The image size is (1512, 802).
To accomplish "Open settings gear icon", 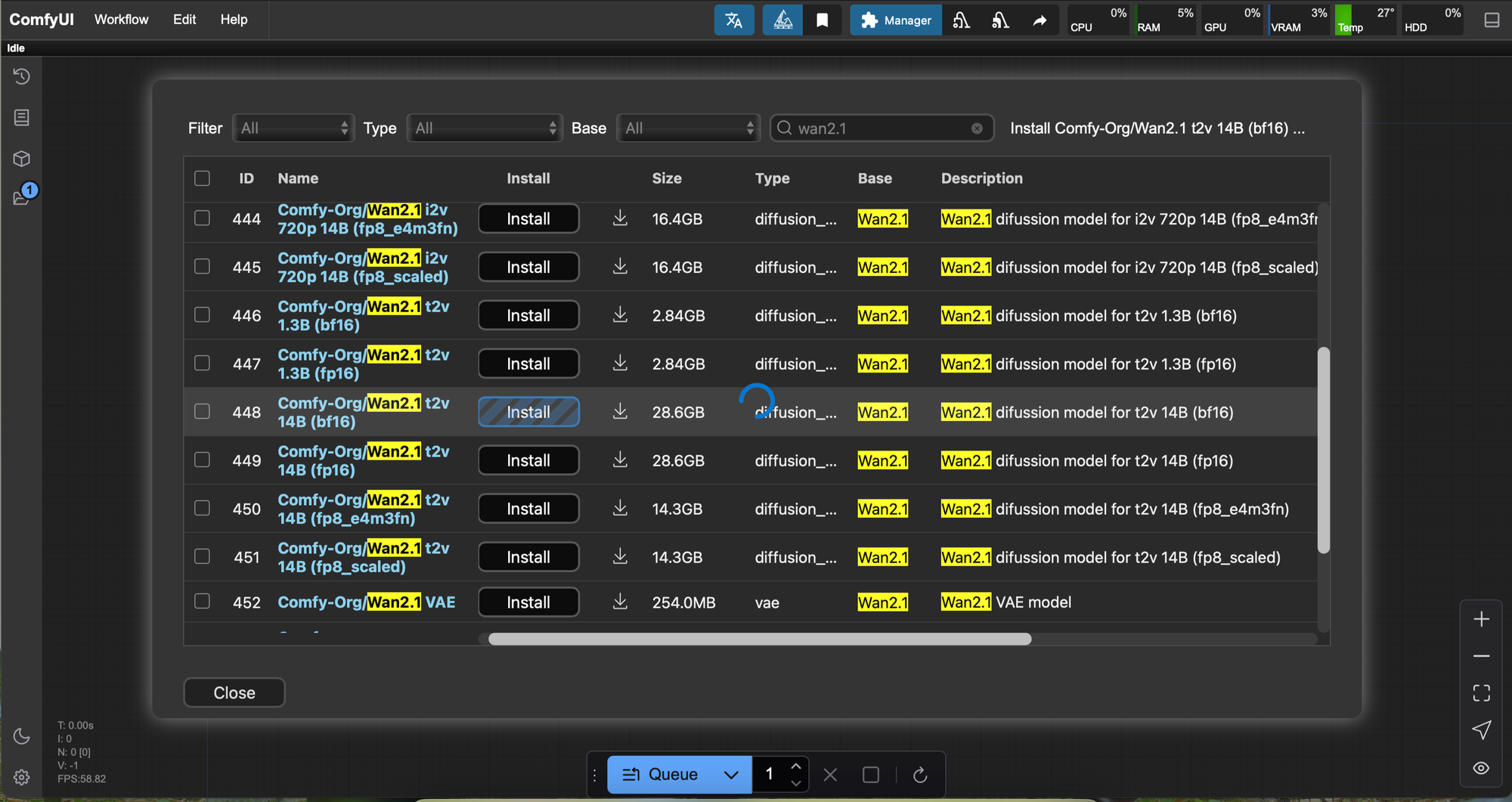I will click(x=22, y=777).
